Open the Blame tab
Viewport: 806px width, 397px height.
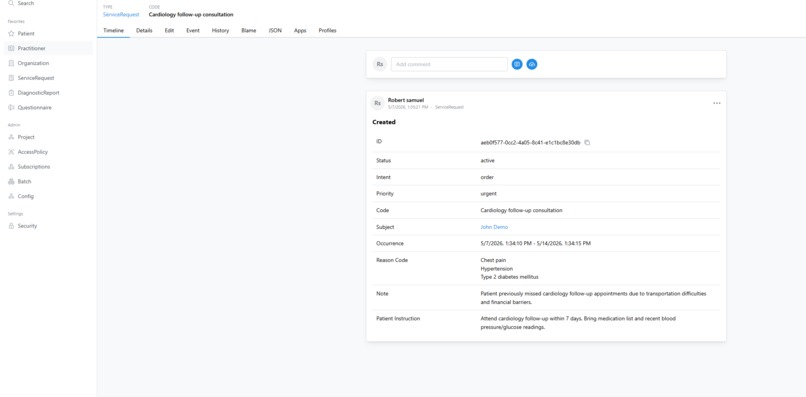(249, 30)
